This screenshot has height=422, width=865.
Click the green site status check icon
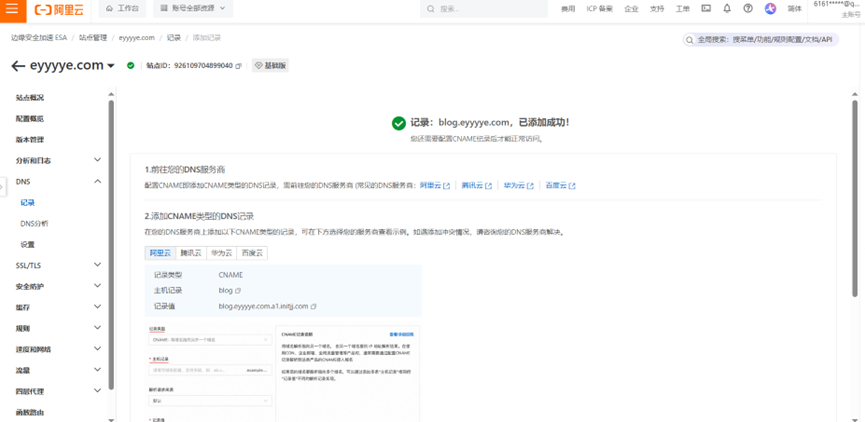tap(130, 65)
